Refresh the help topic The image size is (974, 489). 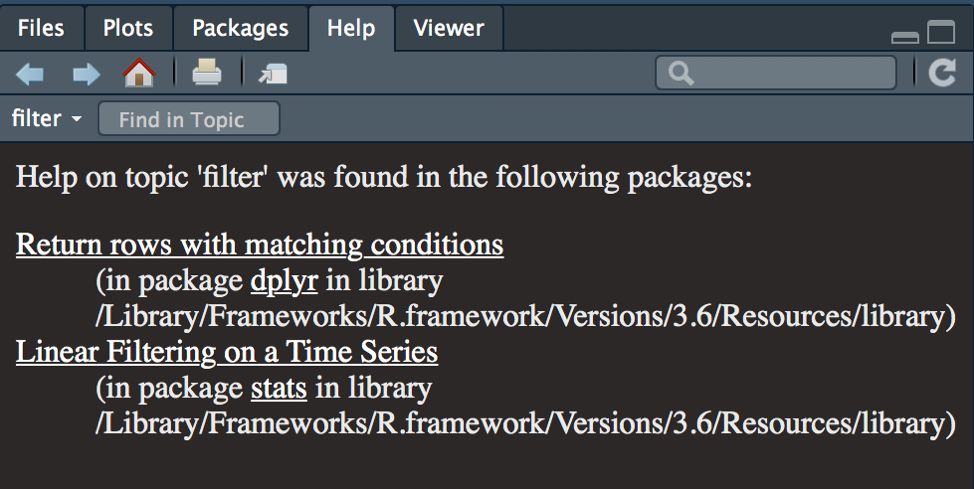[x=941, y=72]
